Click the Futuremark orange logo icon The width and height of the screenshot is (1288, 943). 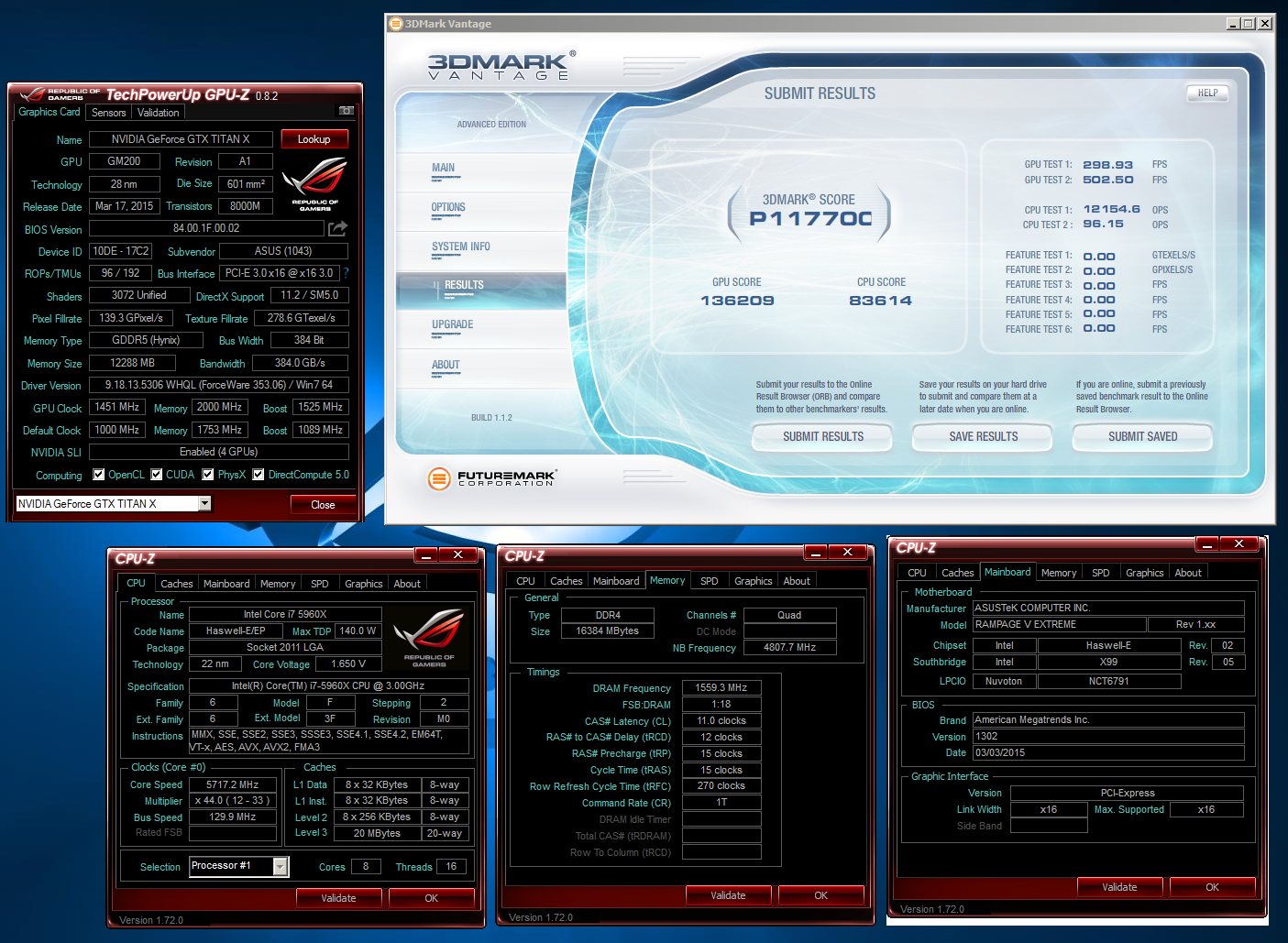(439, 478)
